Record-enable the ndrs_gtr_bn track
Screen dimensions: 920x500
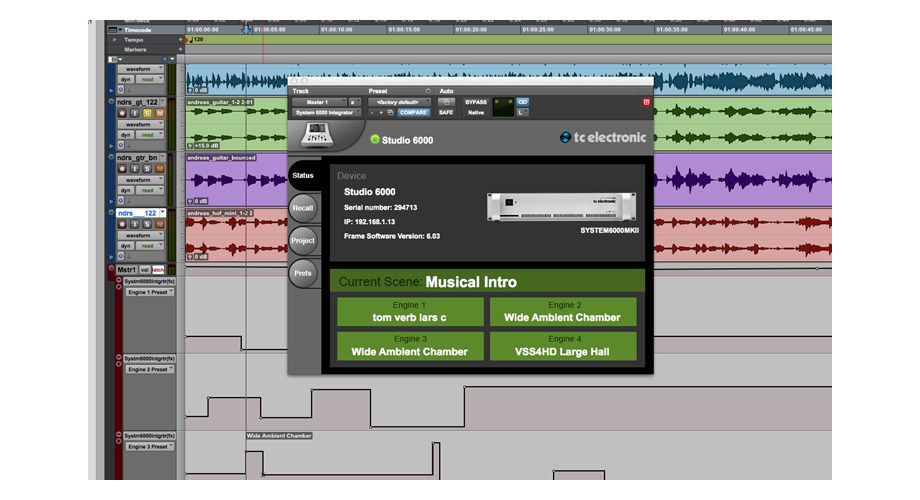point(122,168)
